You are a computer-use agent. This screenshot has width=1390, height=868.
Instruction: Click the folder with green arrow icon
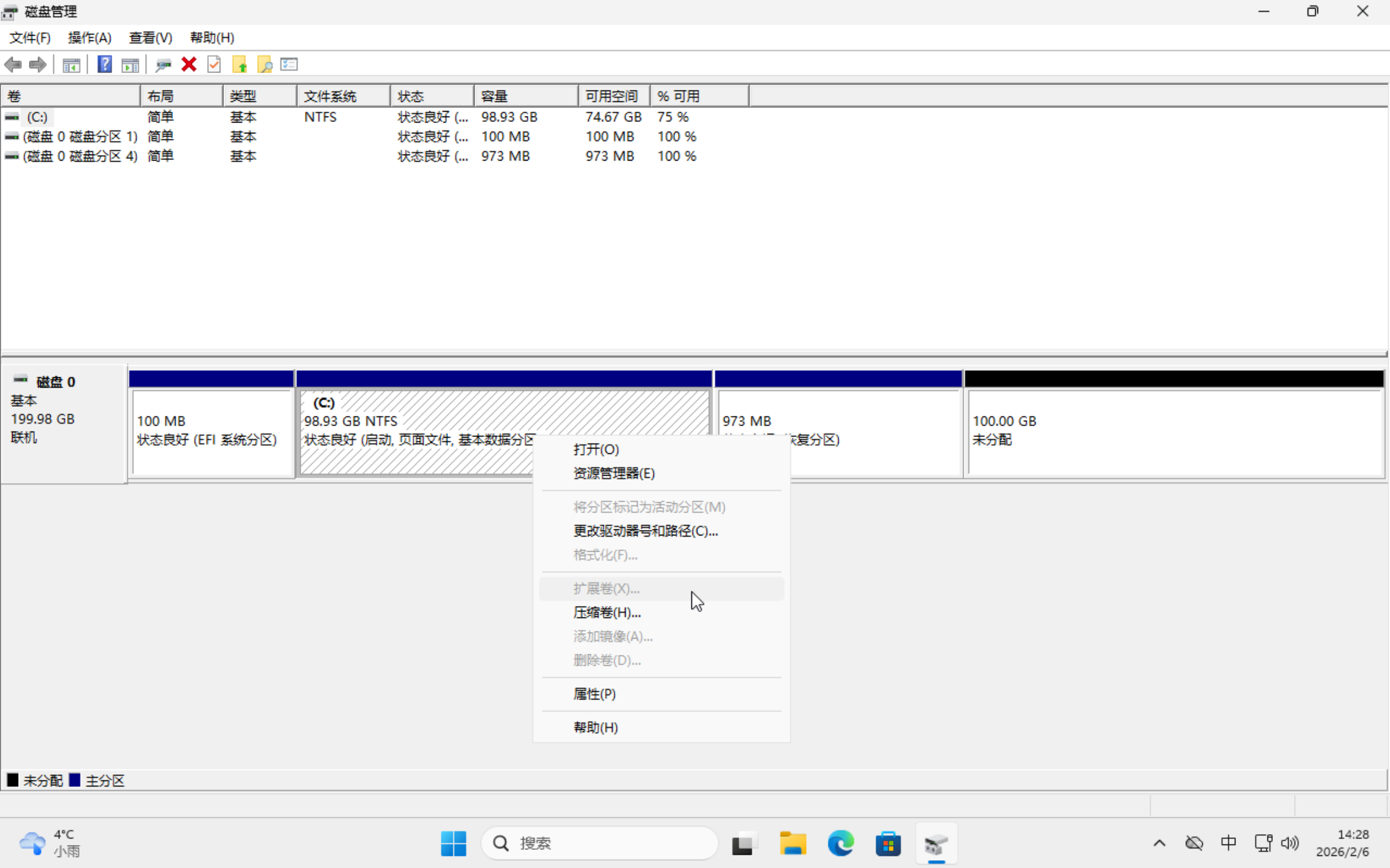tap(240, 65)
